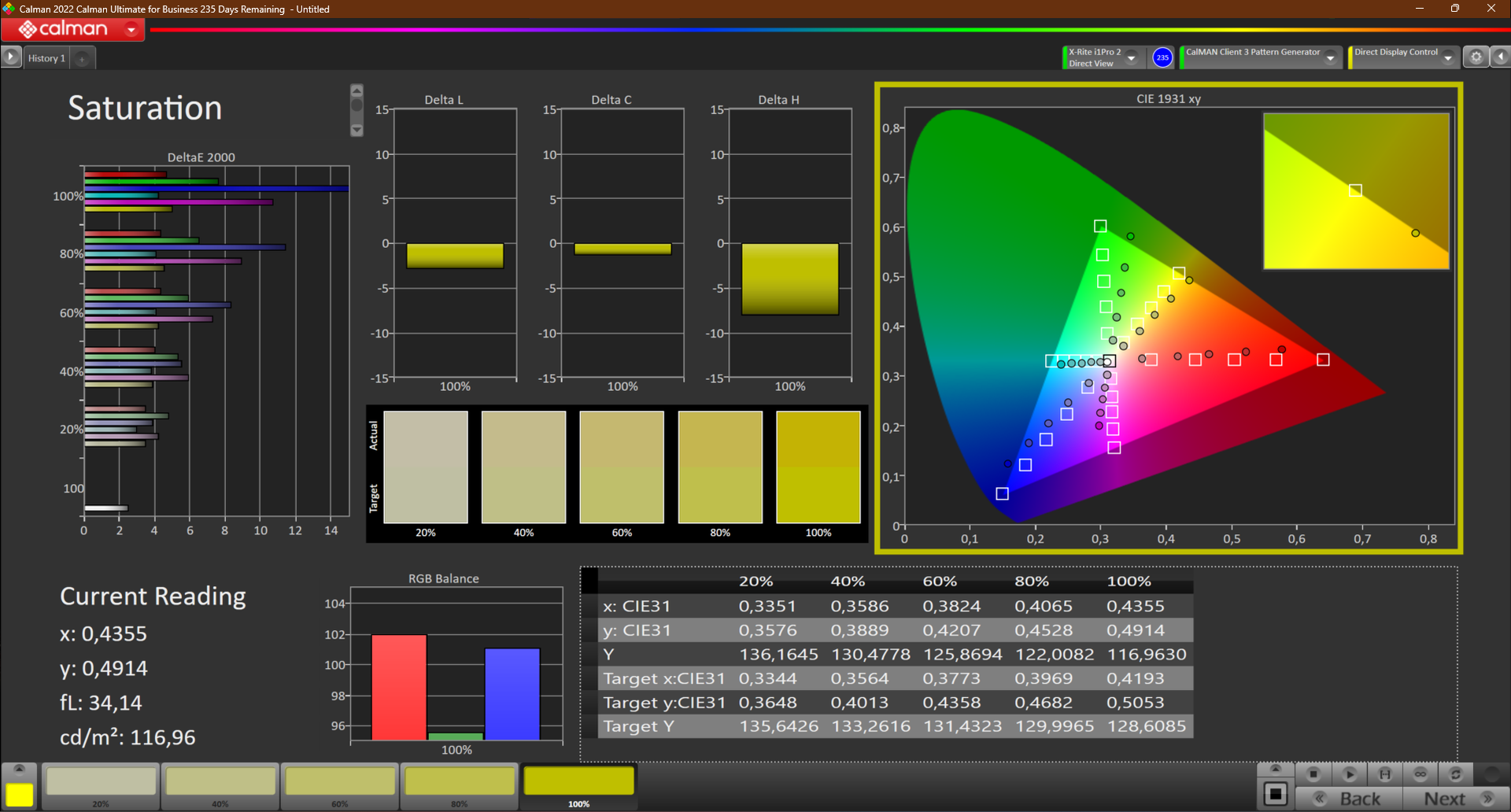The image size is (1511, 812).
Task: Click the large black square stop button
Action: 1276,794
